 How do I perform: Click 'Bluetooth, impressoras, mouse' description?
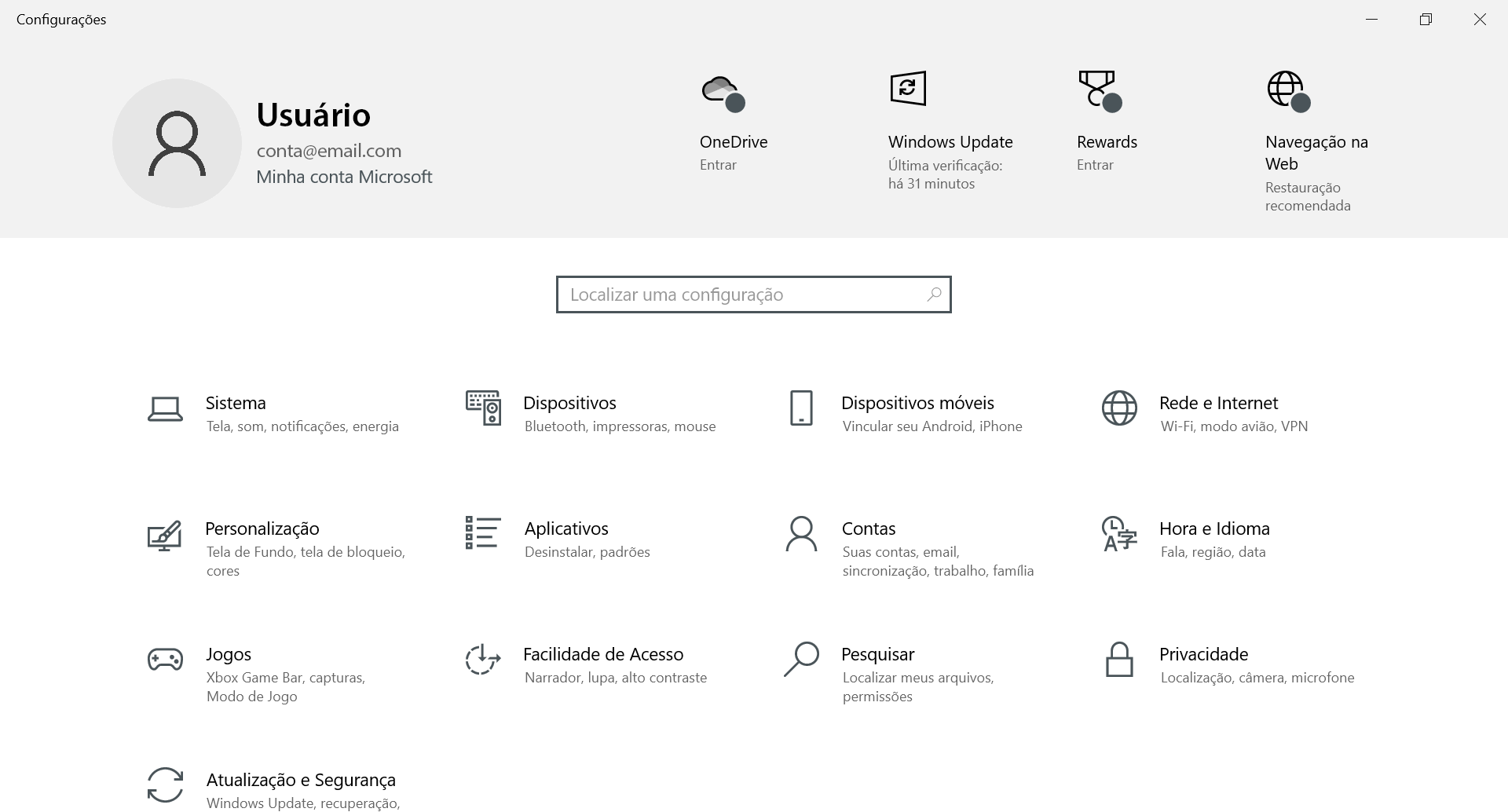[620, 426]
